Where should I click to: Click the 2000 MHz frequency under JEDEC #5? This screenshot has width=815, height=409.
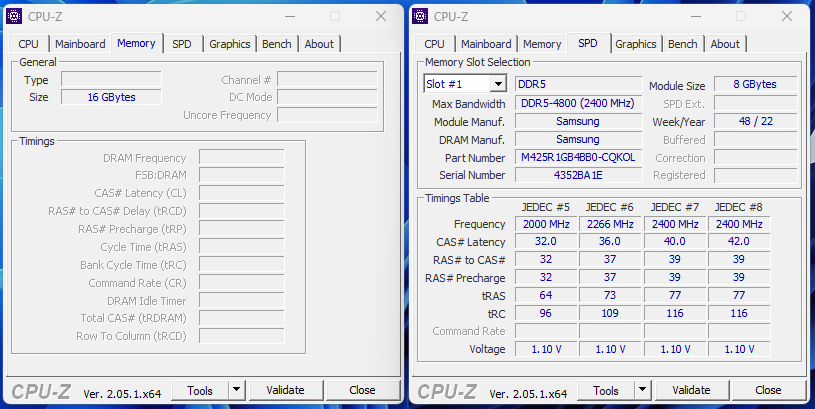tap(546, 224)
